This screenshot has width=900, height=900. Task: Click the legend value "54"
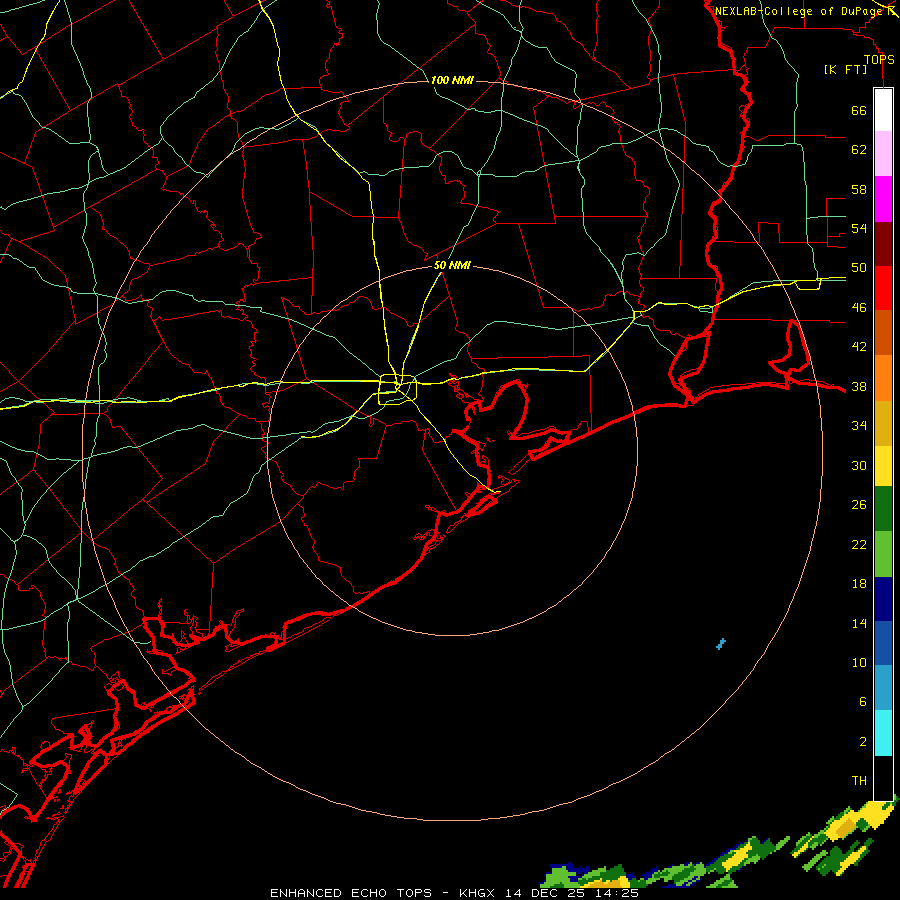(859, 228)
